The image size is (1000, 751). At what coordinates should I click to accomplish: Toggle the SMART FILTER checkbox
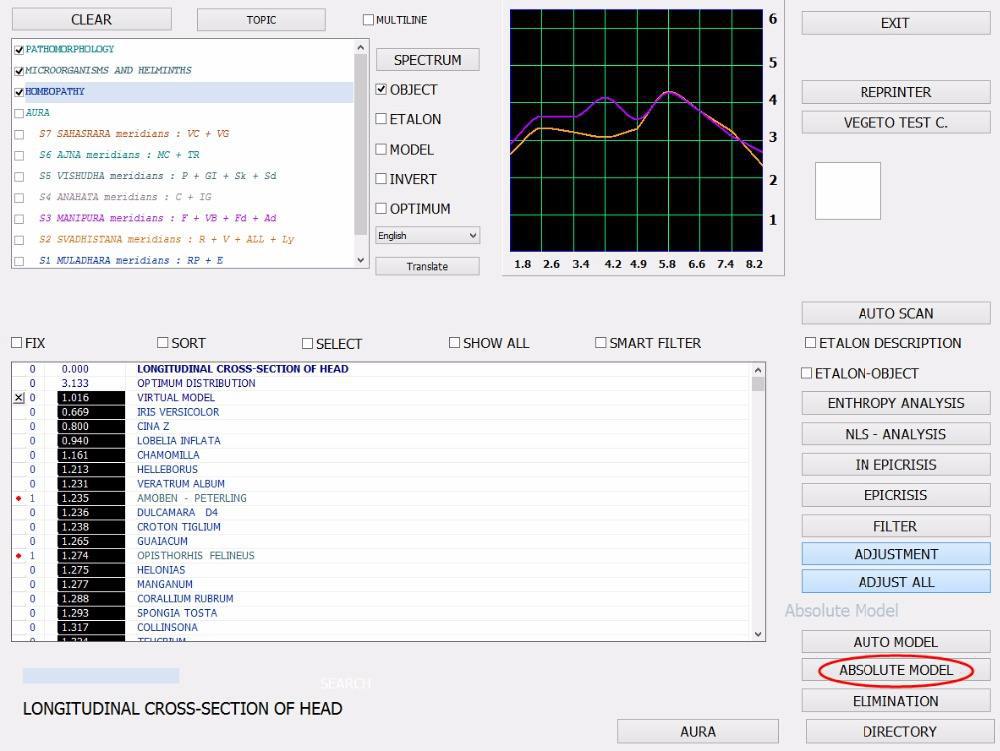click(x=601, y=343)
